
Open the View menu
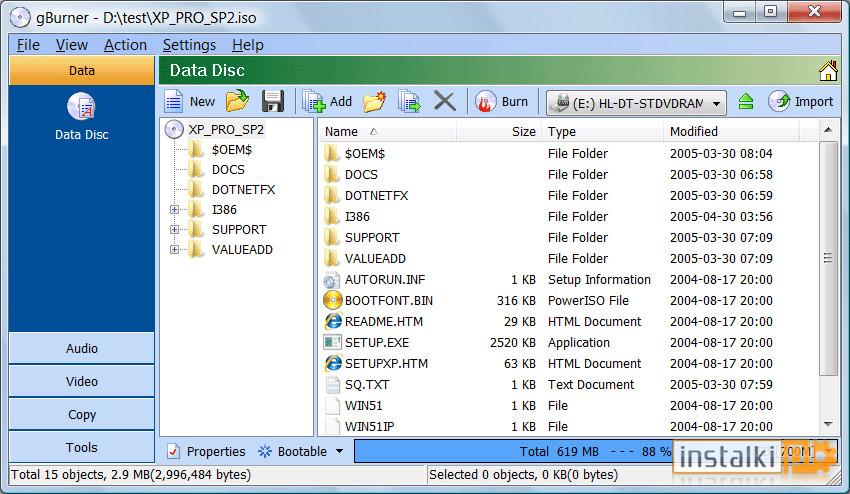coord(72,45)
